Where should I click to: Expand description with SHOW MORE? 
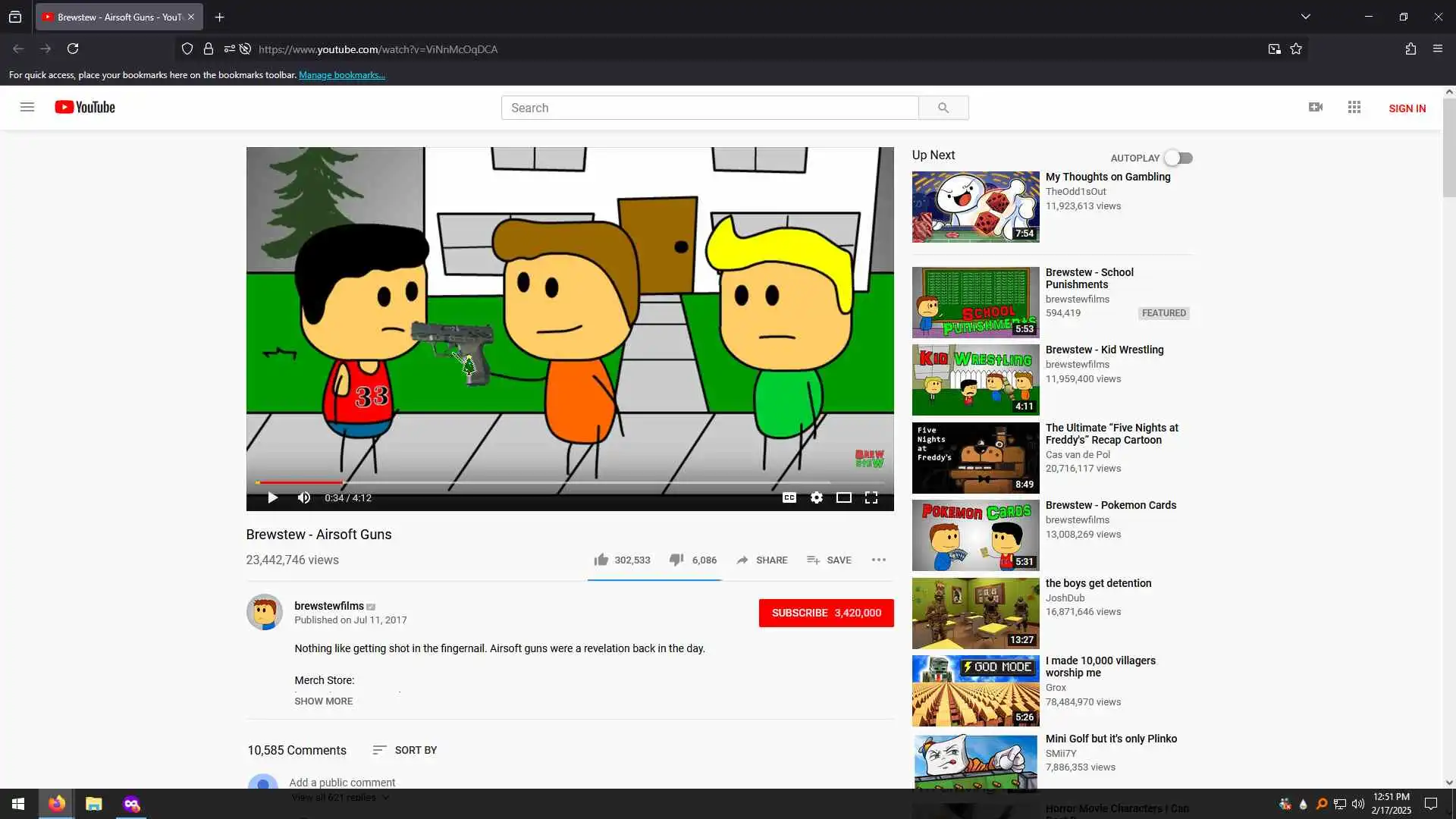[323, 701]
